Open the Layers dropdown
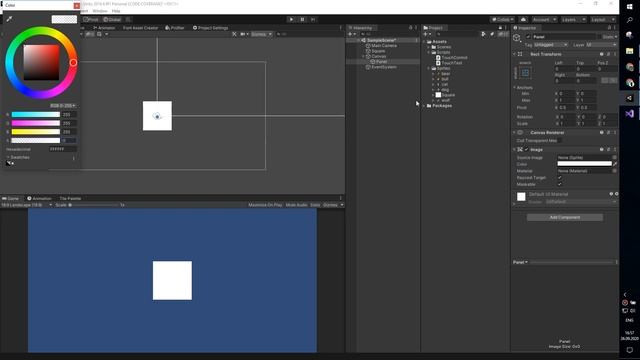 [573, 20]
